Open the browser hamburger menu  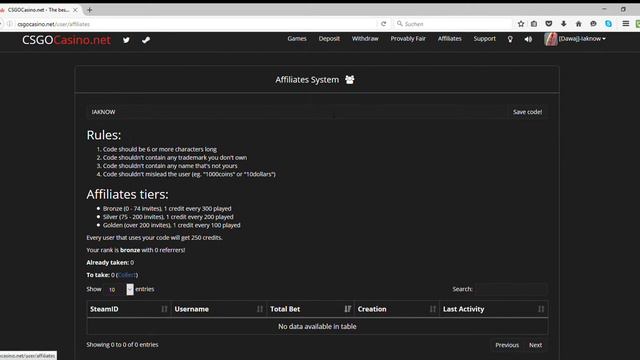coord(626,24)
